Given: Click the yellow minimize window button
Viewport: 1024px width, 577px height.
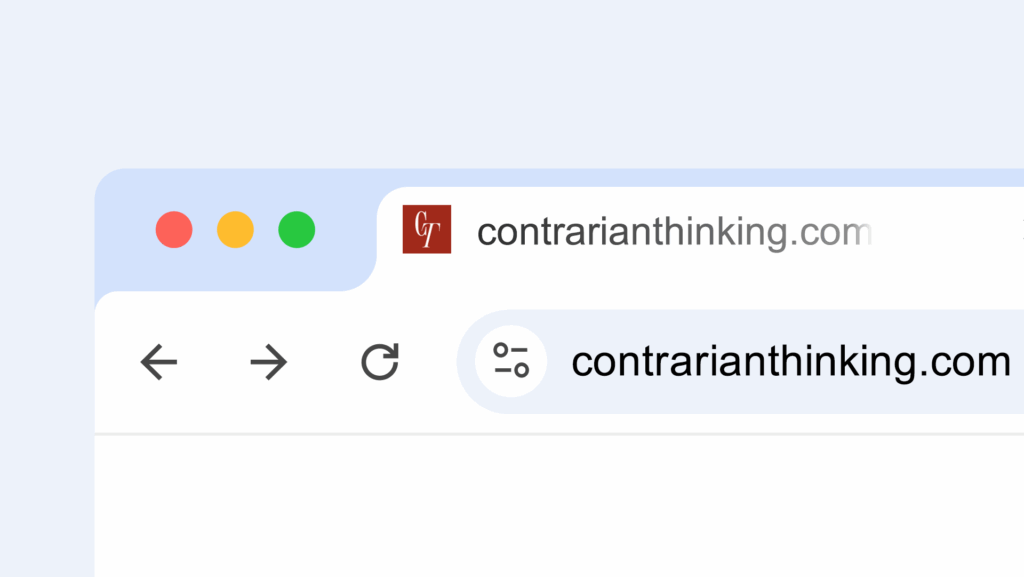Looking at the screenshot, I should (x=235, y=230).
